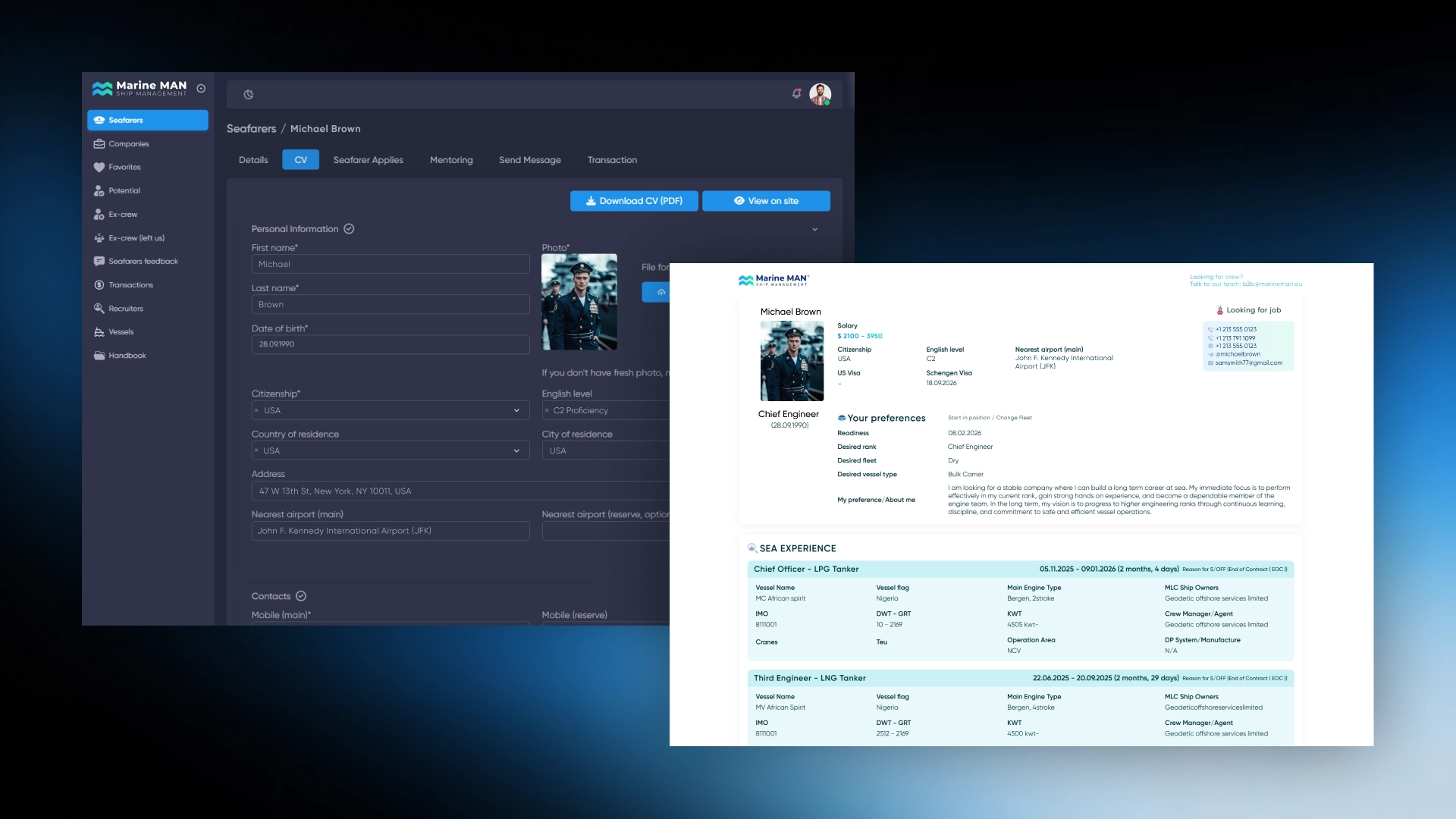The width and height of the screenshot is (1456, 819).
Task: Collapse the Personal Information section chevron
Action: pyautogui.click(x=815, y=229)
